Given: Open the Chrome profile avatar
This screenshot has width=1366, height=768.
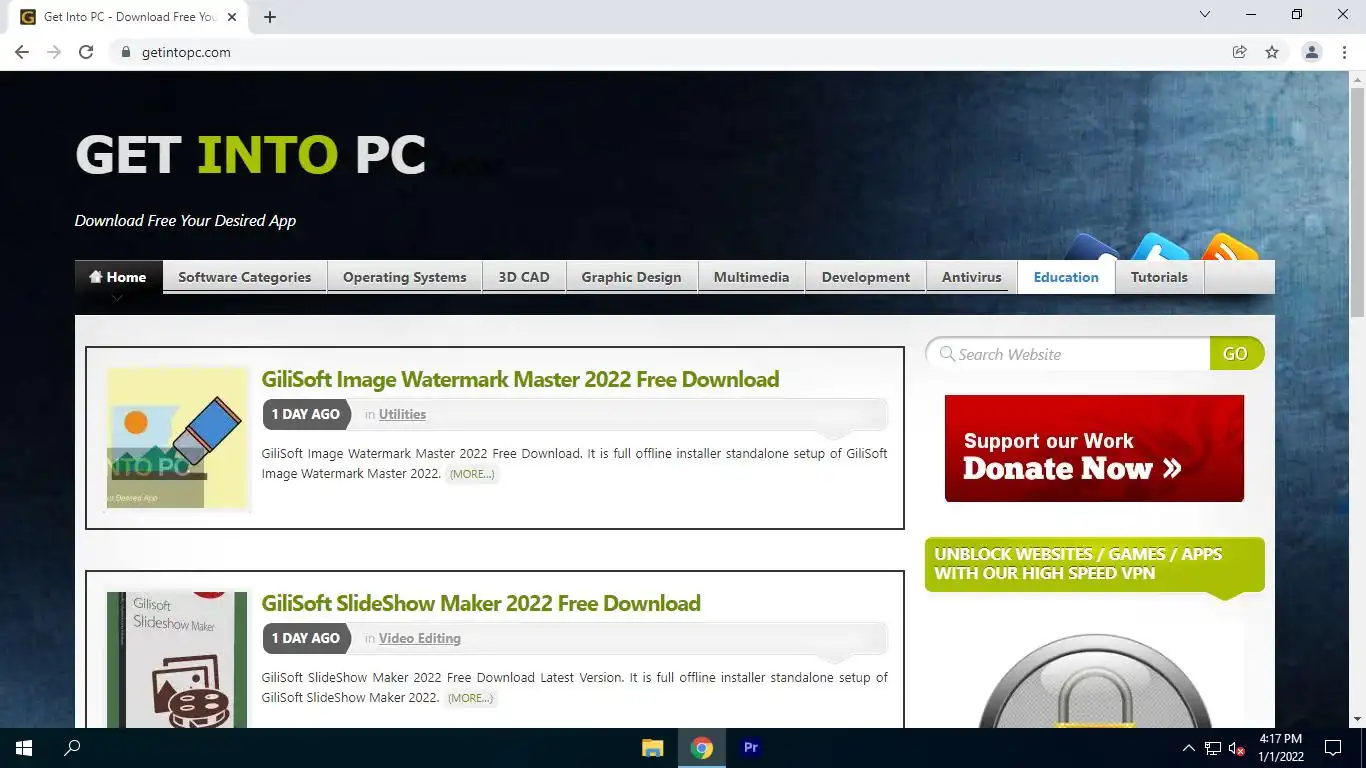Looking at the screenshot, I should (1312, 52).
